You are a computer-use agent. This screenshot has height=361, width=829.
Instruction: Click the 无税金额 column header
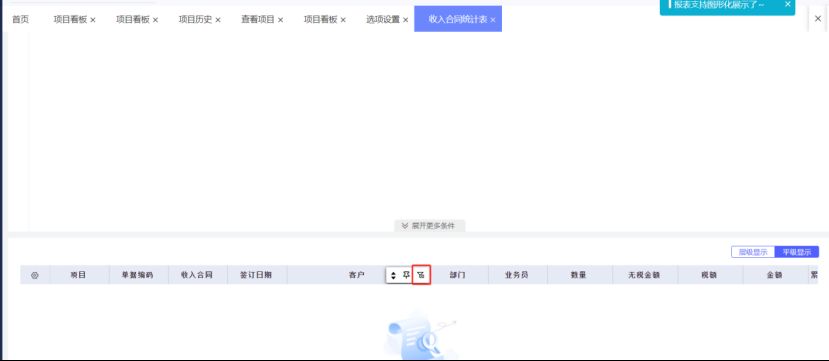pos(644,275)
